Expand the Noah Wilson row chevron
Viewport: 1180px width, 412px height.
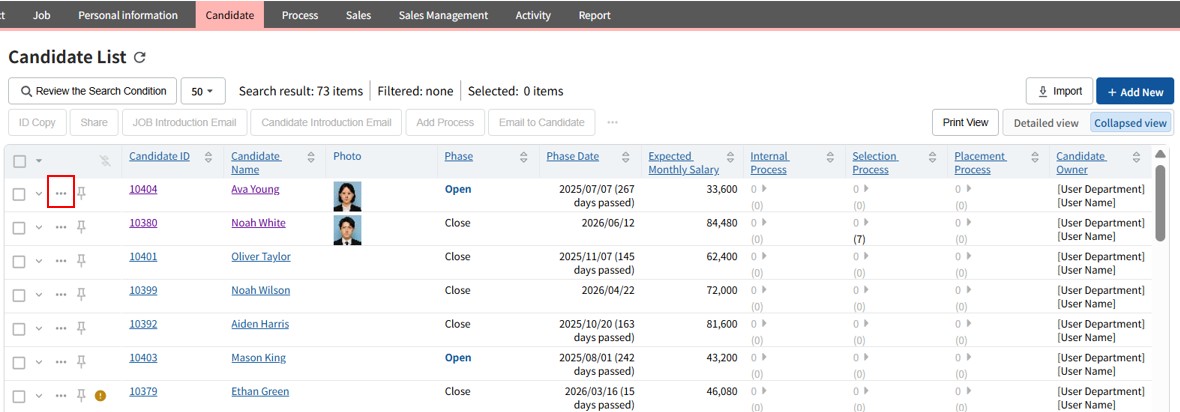[39, 294]
